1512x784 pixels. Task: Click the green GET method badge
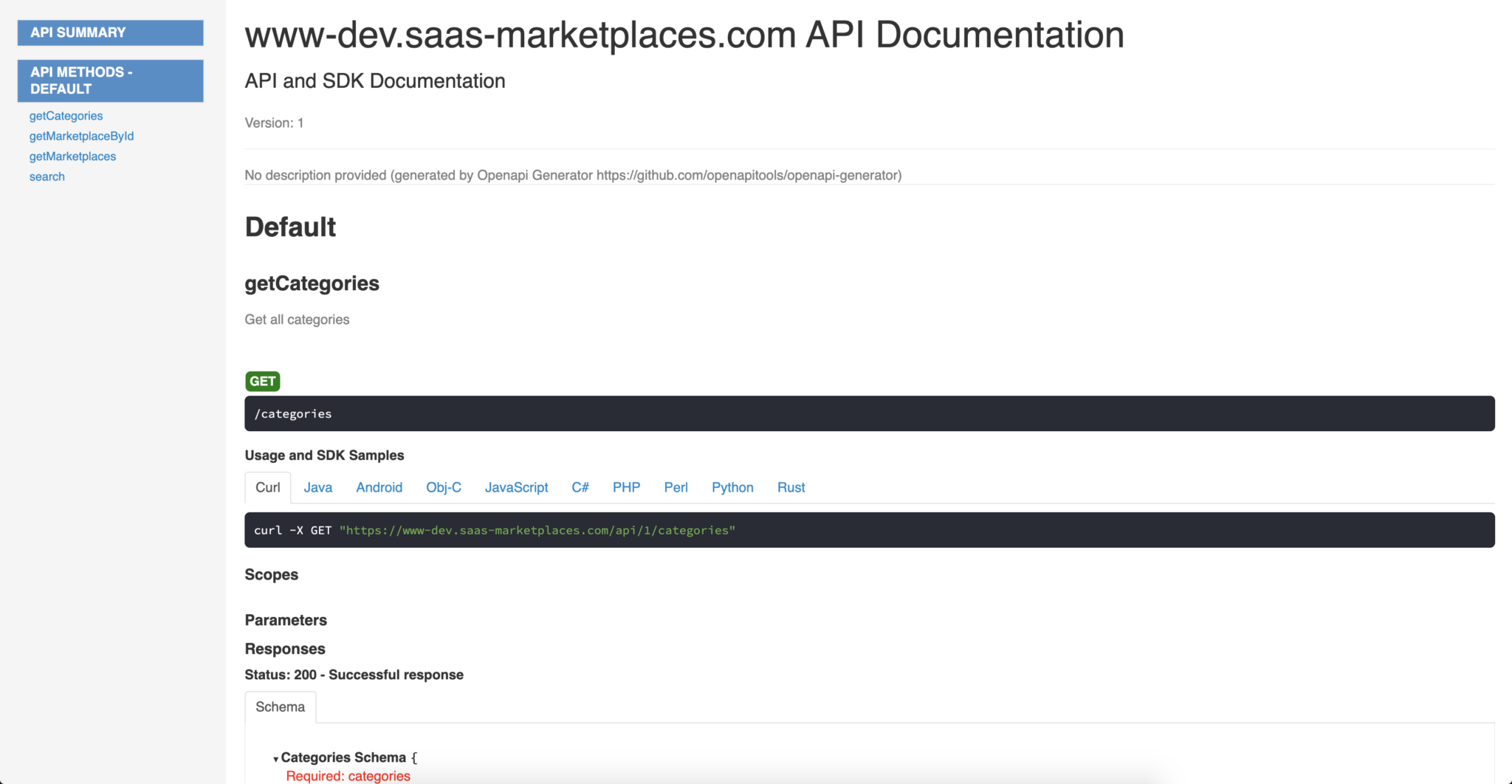262,381
